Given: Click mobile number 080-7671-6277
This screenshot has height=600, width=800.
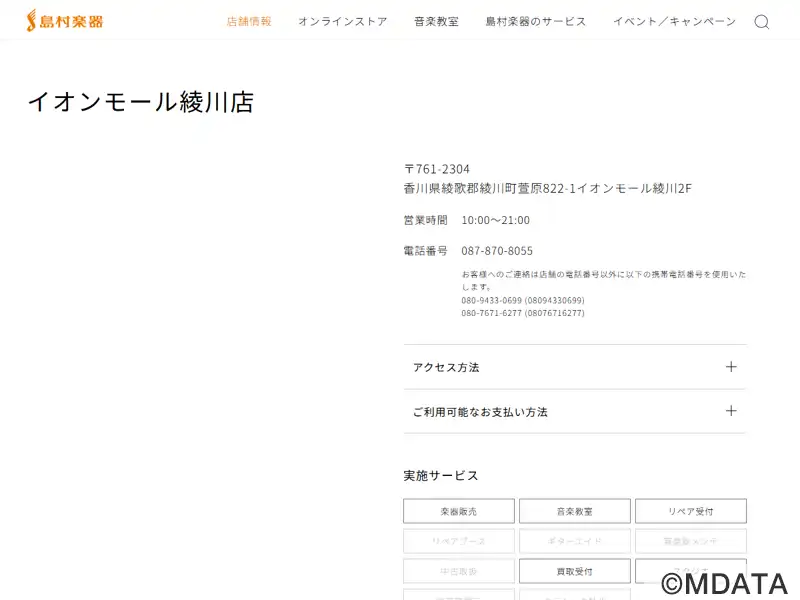Looking at the screenshot, I should 491,313.
